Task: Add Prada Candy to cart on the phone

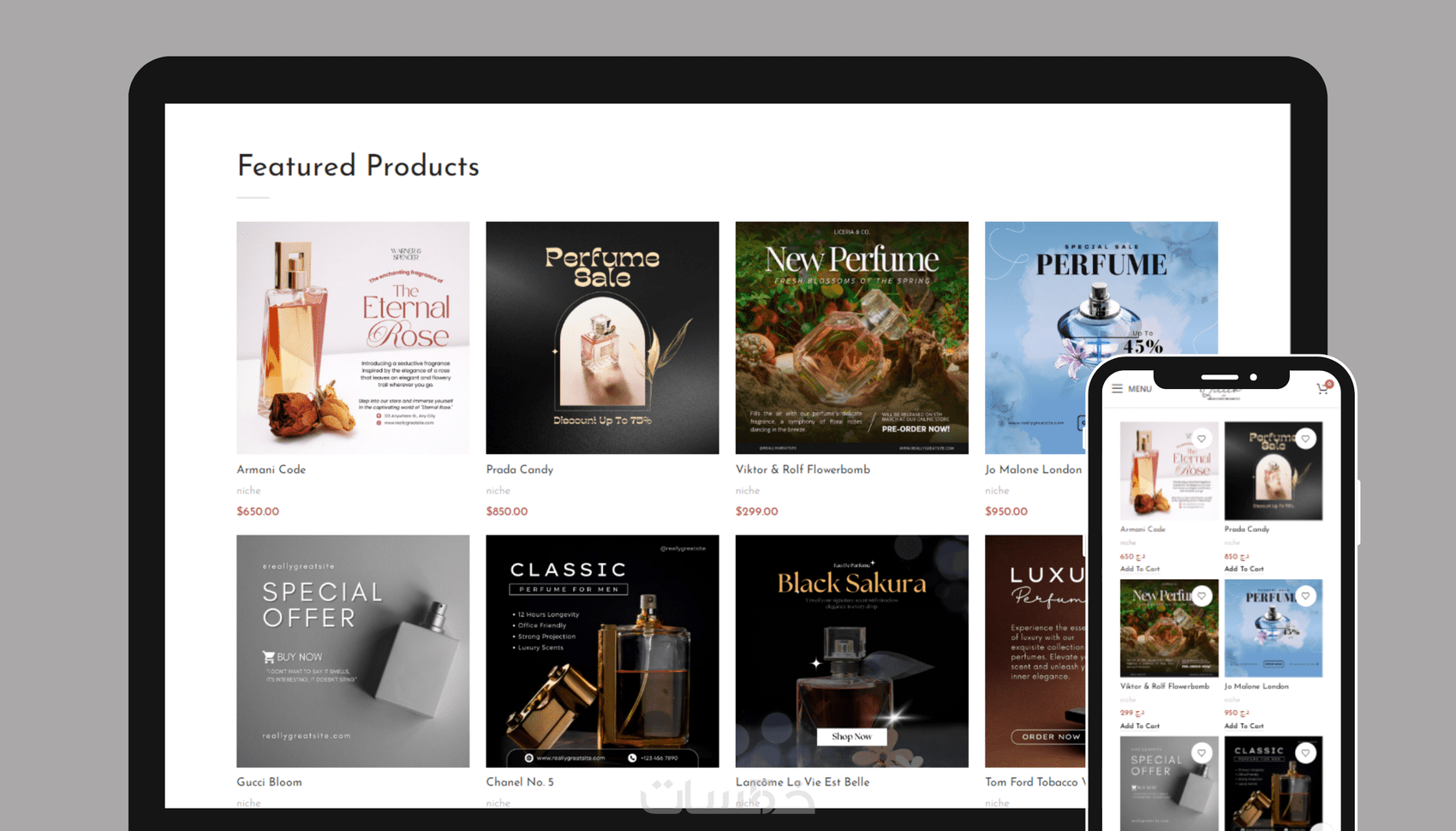Action: pyautogui.click(x=1244, y=569)
